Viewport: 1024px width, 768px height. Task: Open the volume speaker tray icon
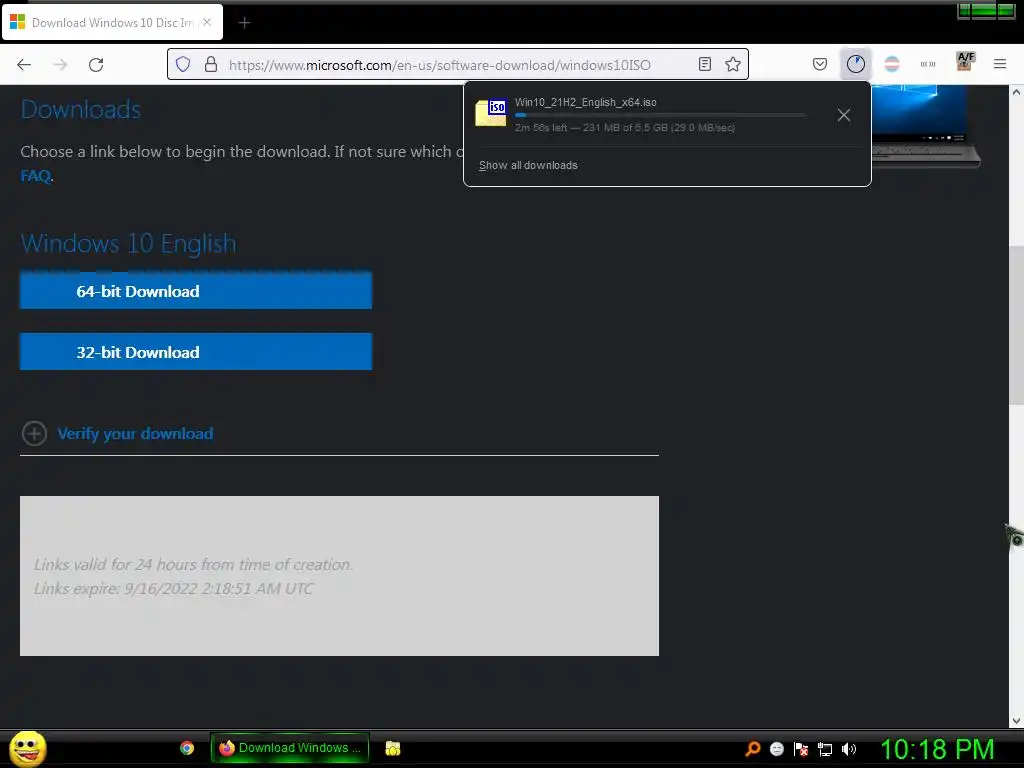[x=848, y=749]
